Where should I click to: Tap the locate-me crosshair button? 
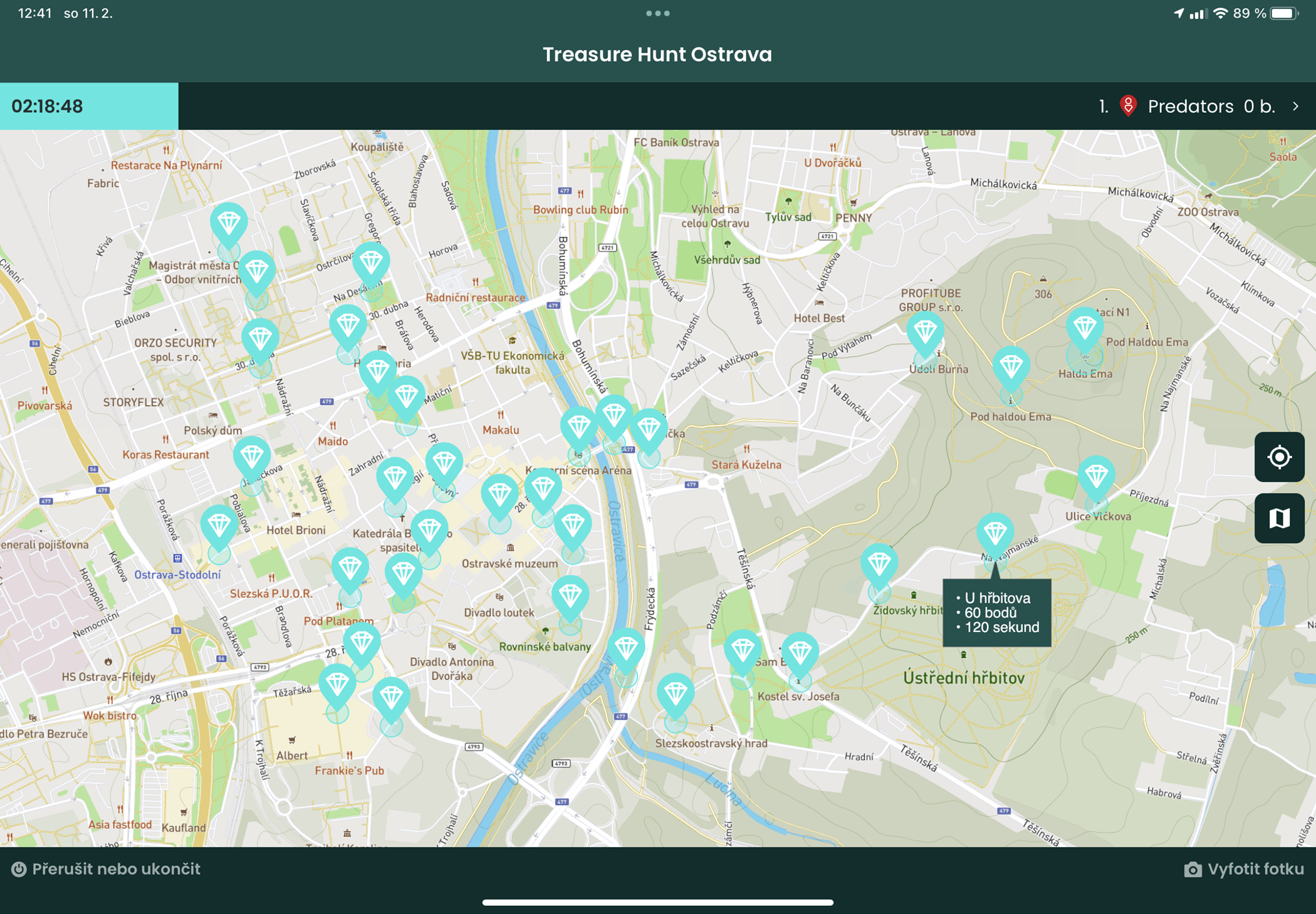(x=1279, y=457)
